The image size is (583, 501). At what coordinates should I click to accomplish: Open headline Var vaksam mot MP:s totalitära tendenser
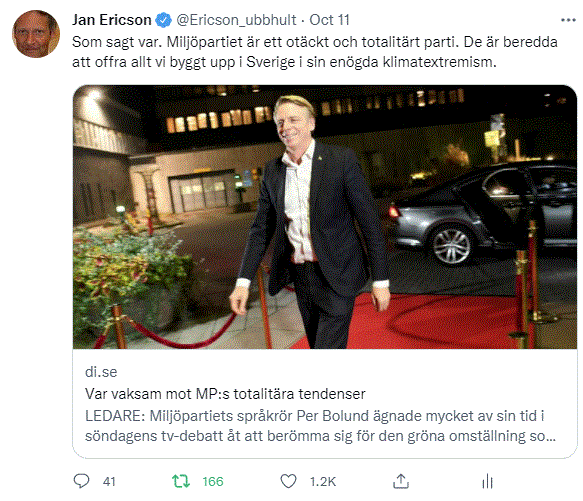pyautogui.click(x=225, y=394)
